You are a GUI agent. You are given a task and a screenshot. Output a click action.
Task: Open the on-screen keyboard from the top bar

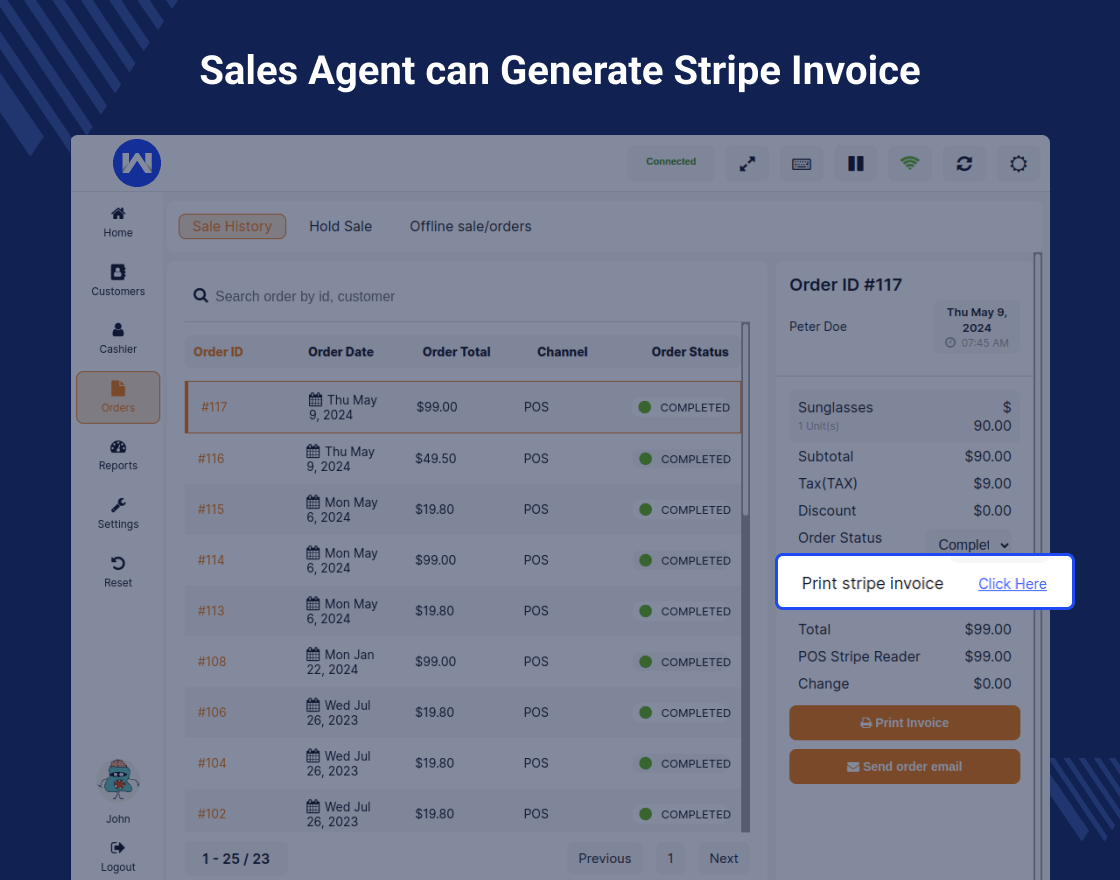[801, 163]
